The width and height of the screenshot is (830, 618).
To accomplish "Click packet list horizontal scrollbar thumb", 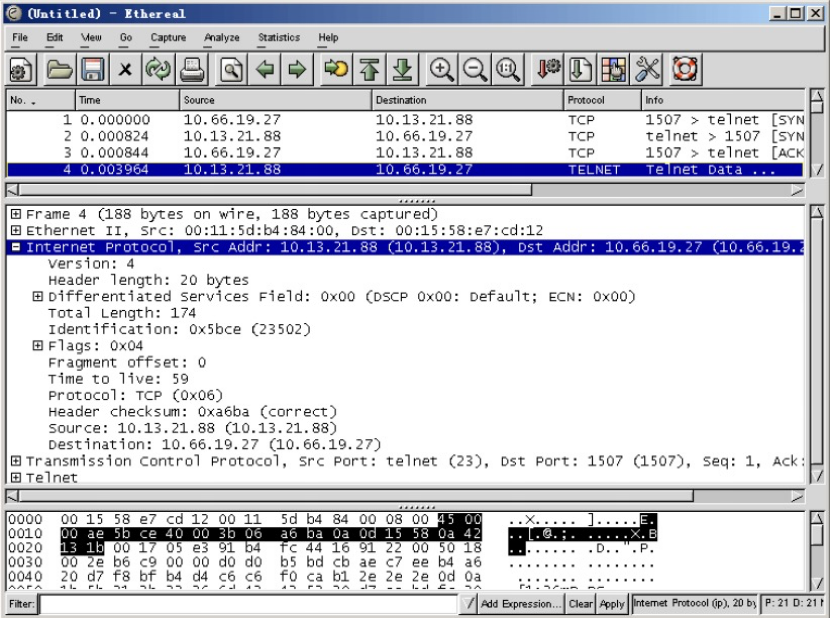I will coord(275,190).
